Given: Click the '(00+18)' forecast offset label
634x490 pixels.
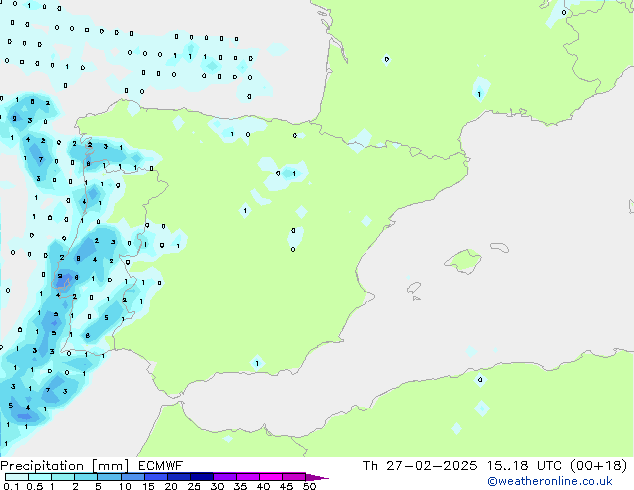Looking at the screenshot, I should 598,466.
